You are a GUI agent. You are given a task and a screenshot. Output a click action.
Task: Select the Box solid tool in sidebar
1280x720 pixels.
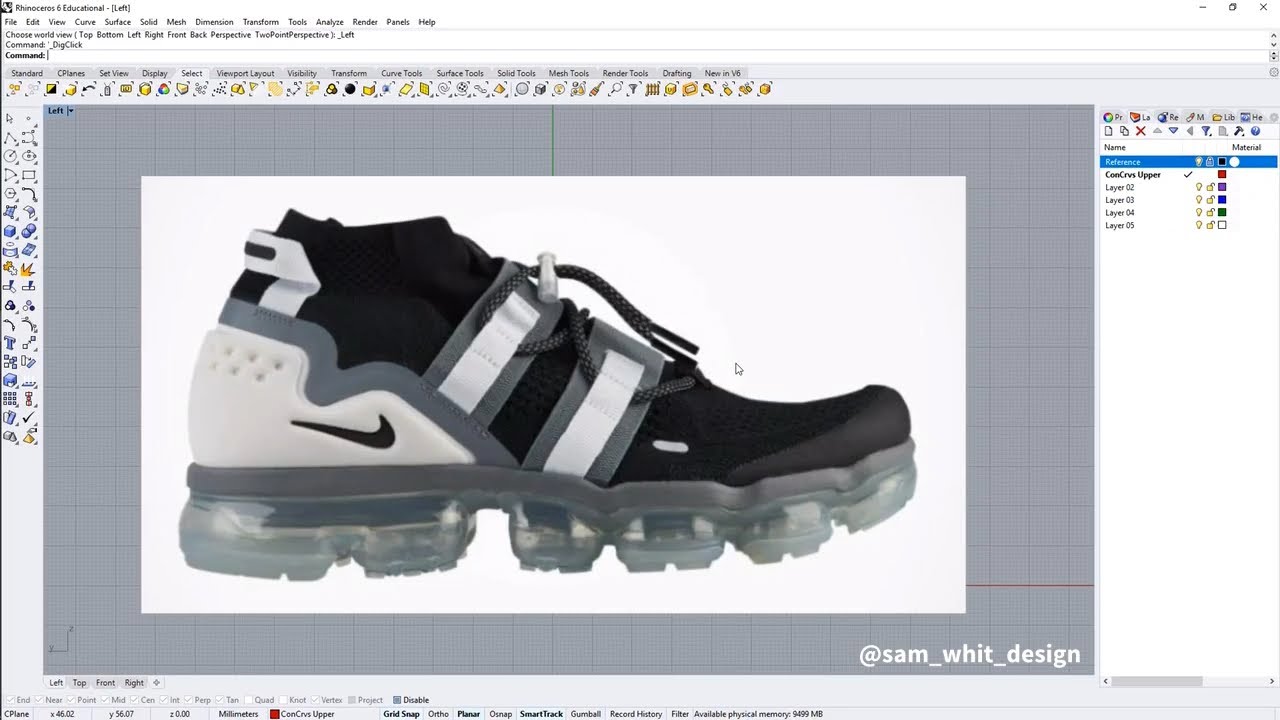(10, 232)
